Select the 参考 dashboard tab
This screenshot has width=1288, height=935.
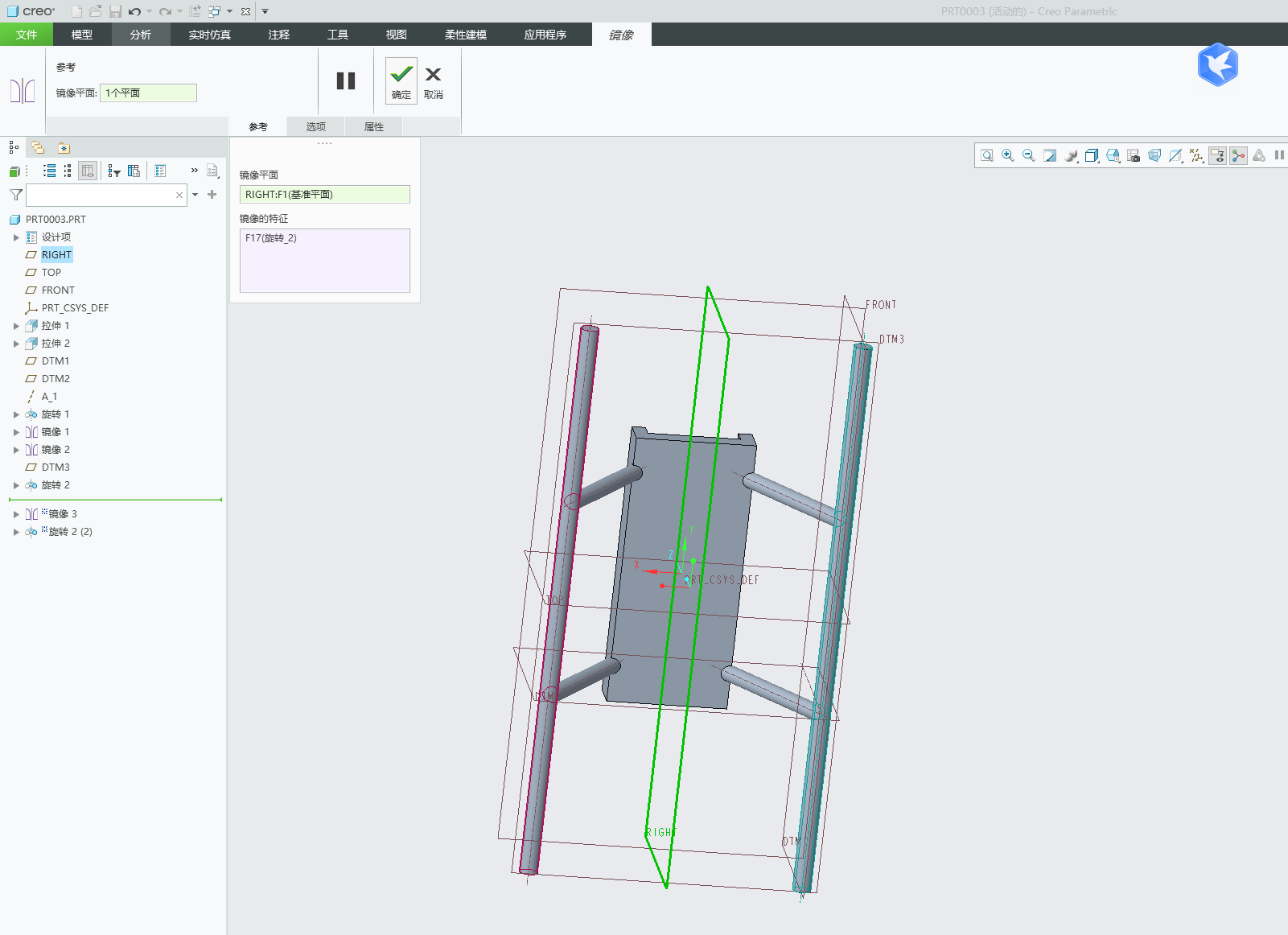(x=258, y=126)
